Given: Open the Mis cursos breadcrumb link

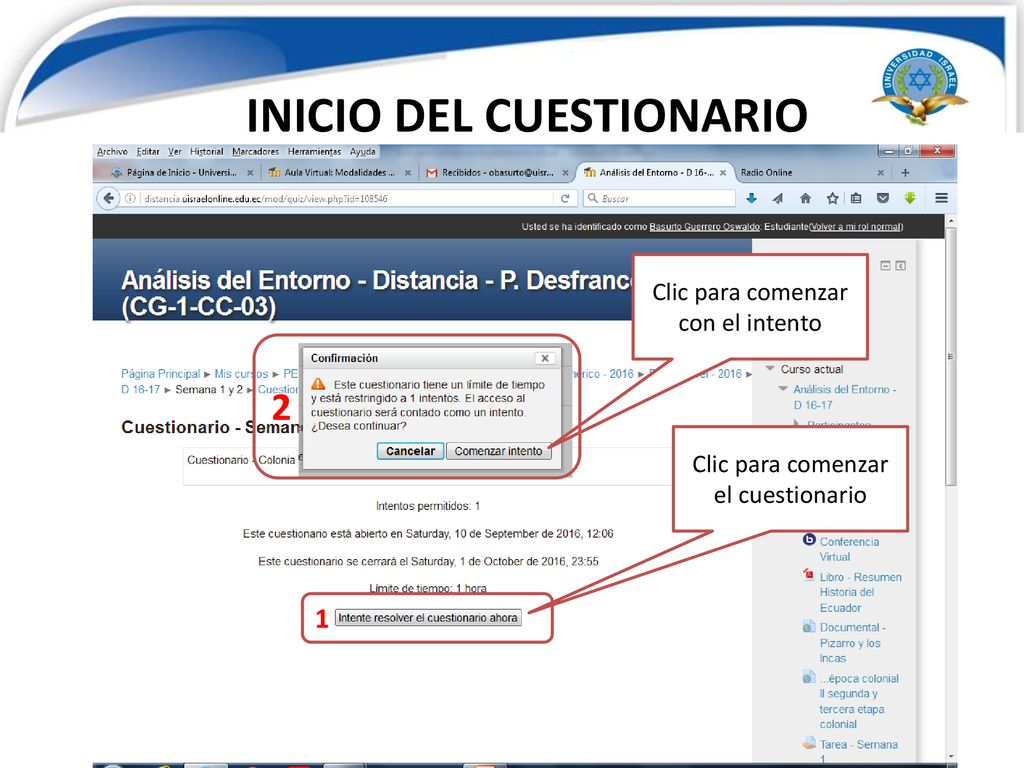Looking at the screenshot, I should click(241, 374).
